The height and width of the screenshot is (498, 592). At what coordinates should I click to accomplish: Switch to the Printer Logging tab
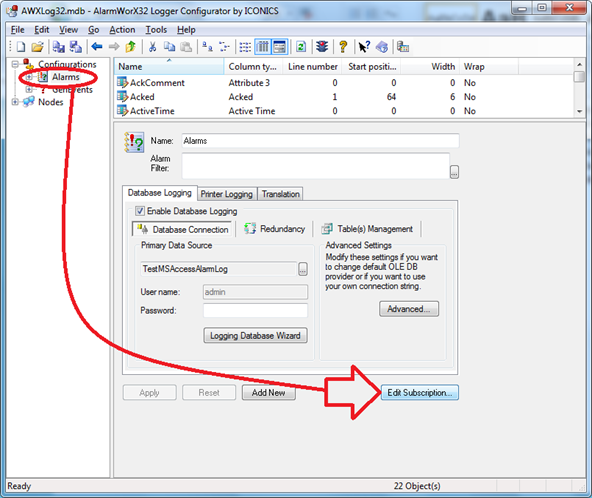227,194
